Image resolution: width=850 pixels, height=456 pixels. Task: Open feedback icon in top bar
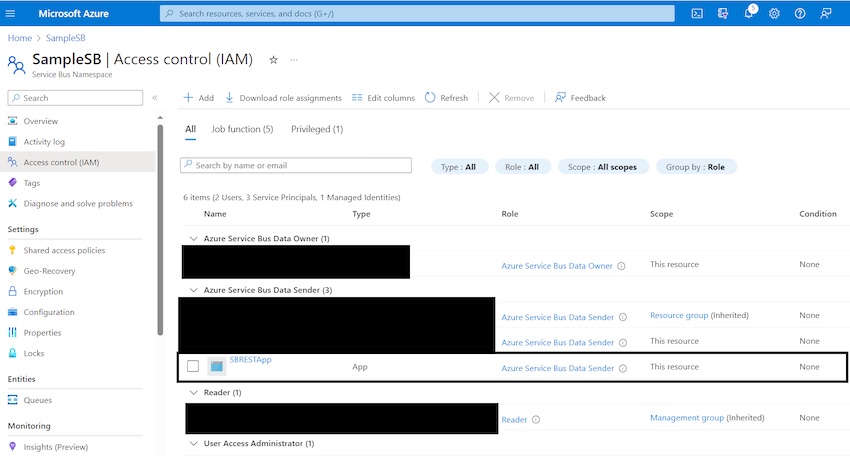pos(826,14)
